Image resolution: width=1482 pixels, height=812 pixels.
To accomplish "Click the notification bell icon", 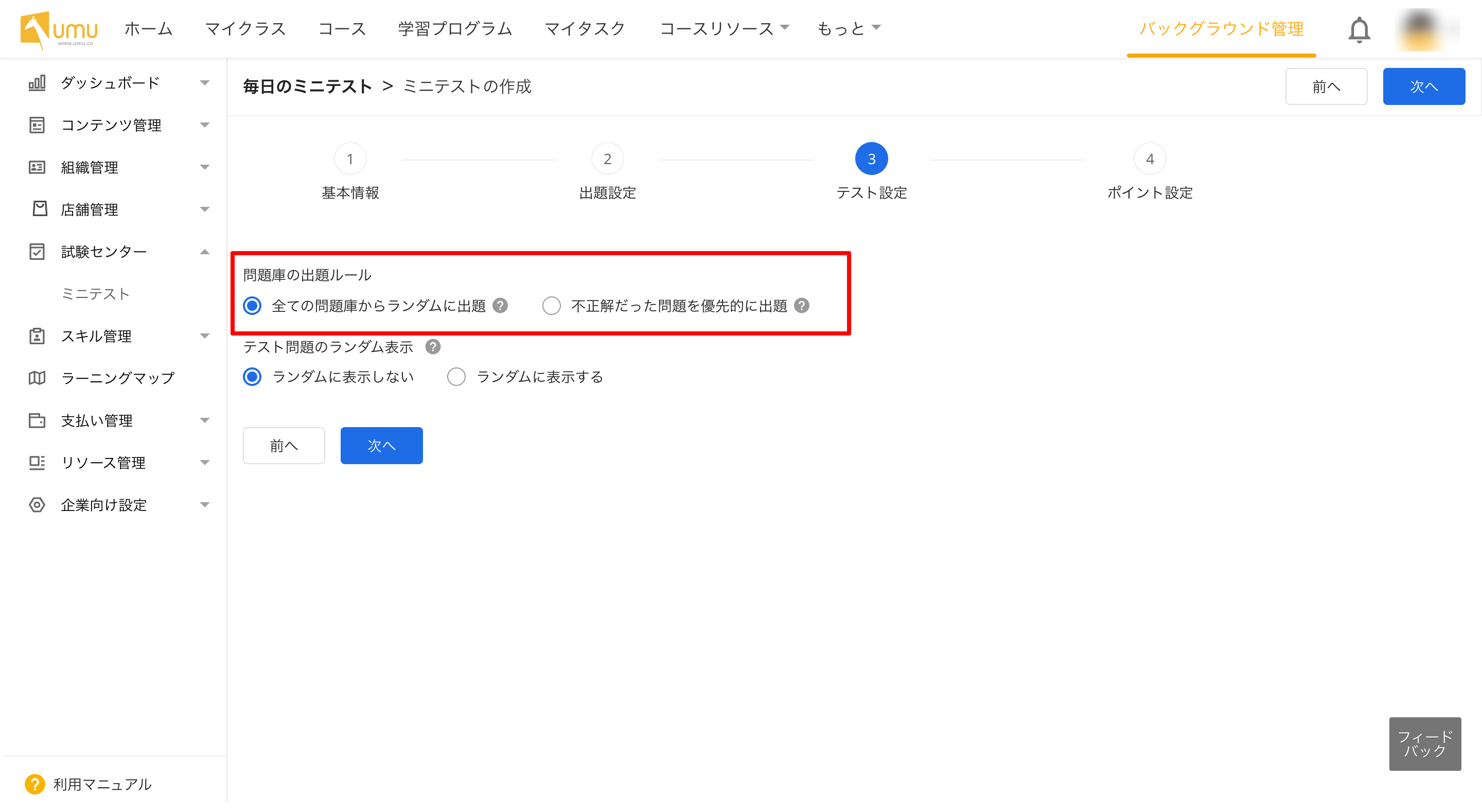I will click(1359, 29).
